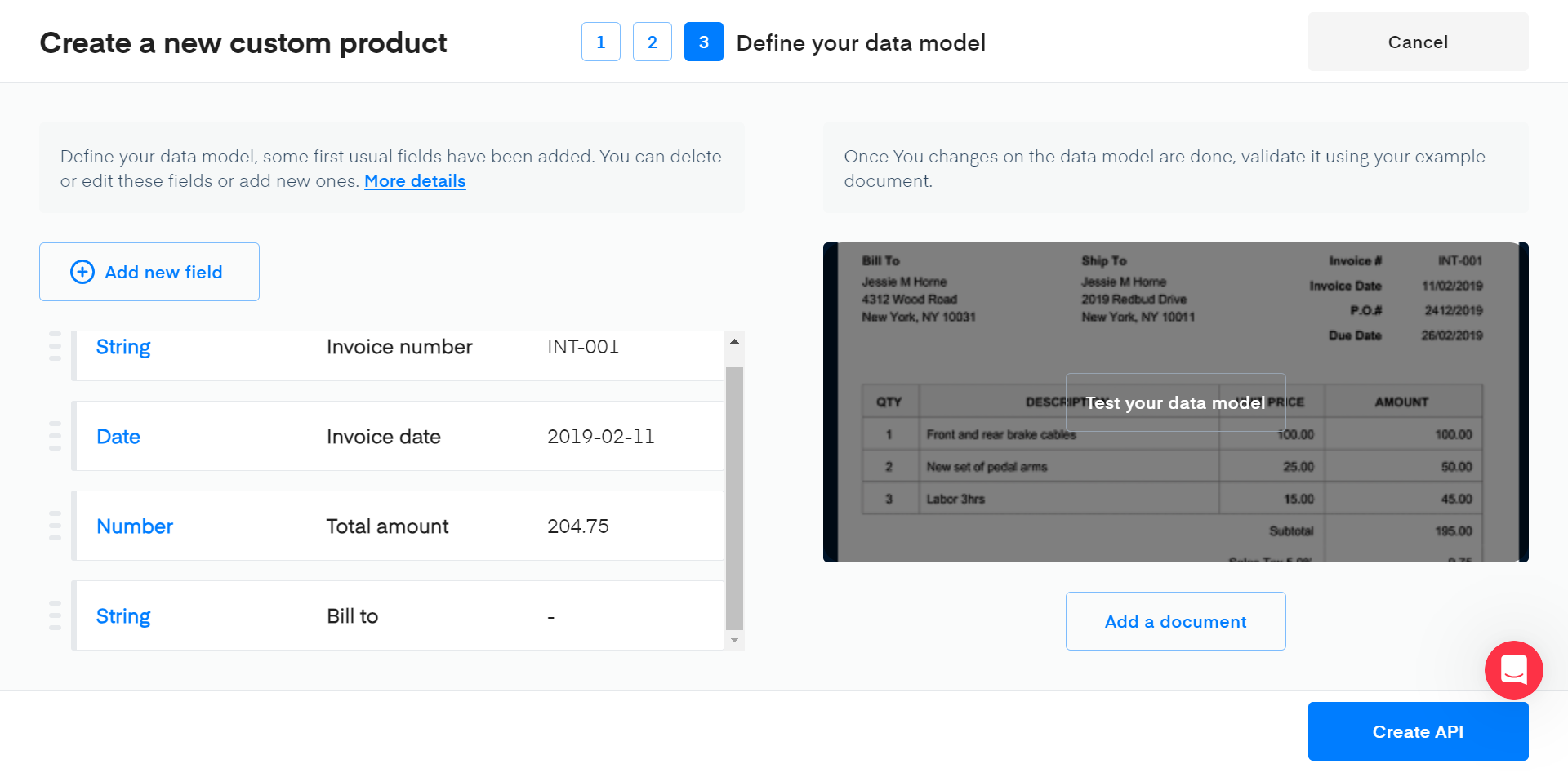Select the Invoice number field name
1568x773 pixels.
coord(399,347)
